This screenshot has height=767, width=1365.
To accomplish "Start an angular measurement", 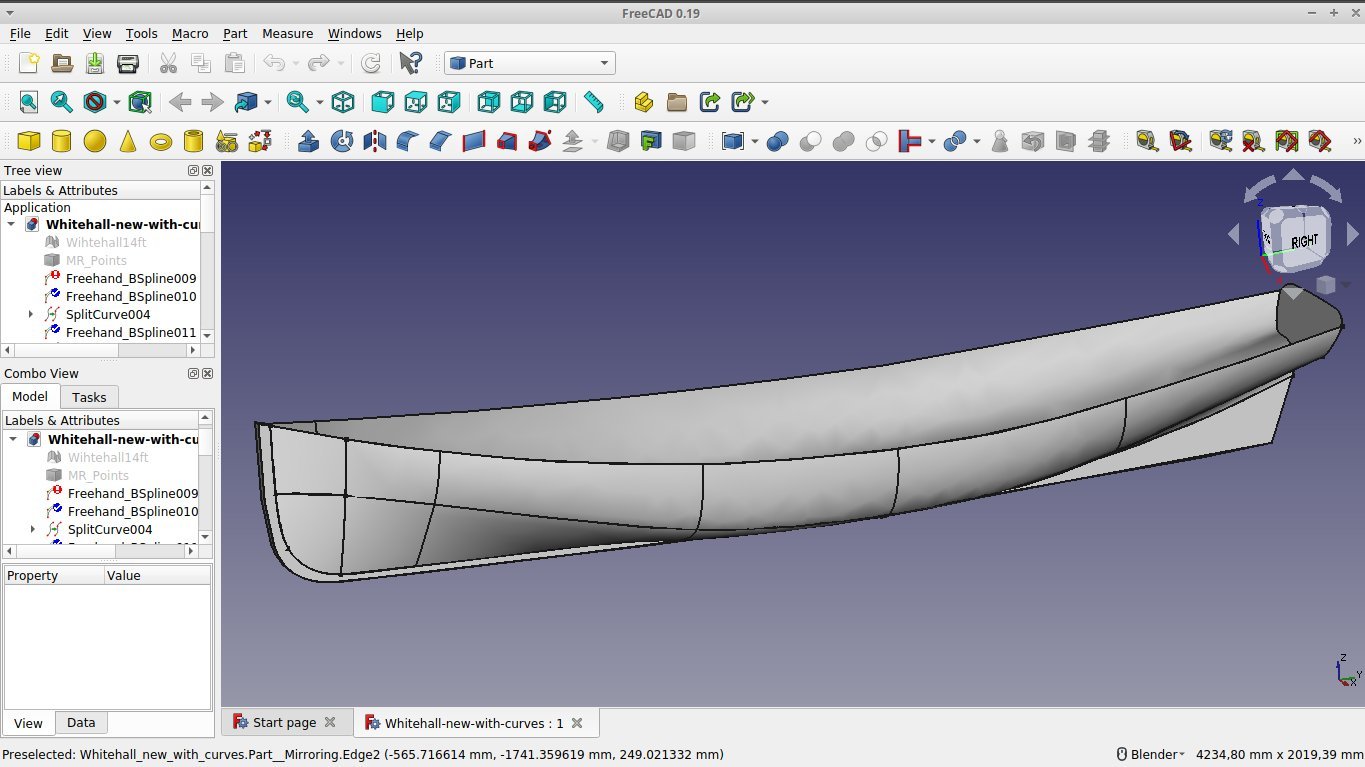I will [x=1181, y=141].
